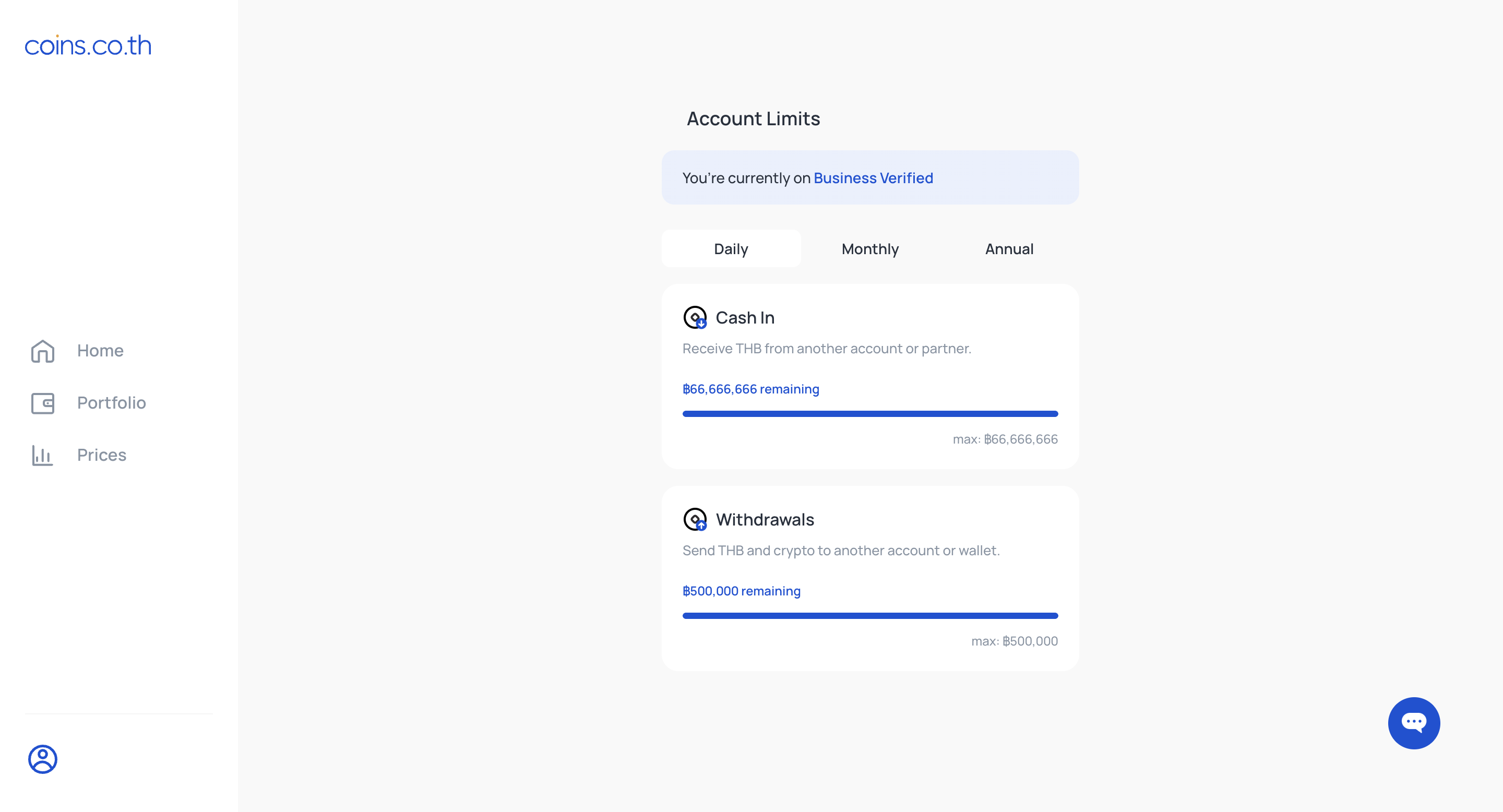Select the Daily limits tab
1503x812 pixels.
pyautogui.click(x=731, y=248)
